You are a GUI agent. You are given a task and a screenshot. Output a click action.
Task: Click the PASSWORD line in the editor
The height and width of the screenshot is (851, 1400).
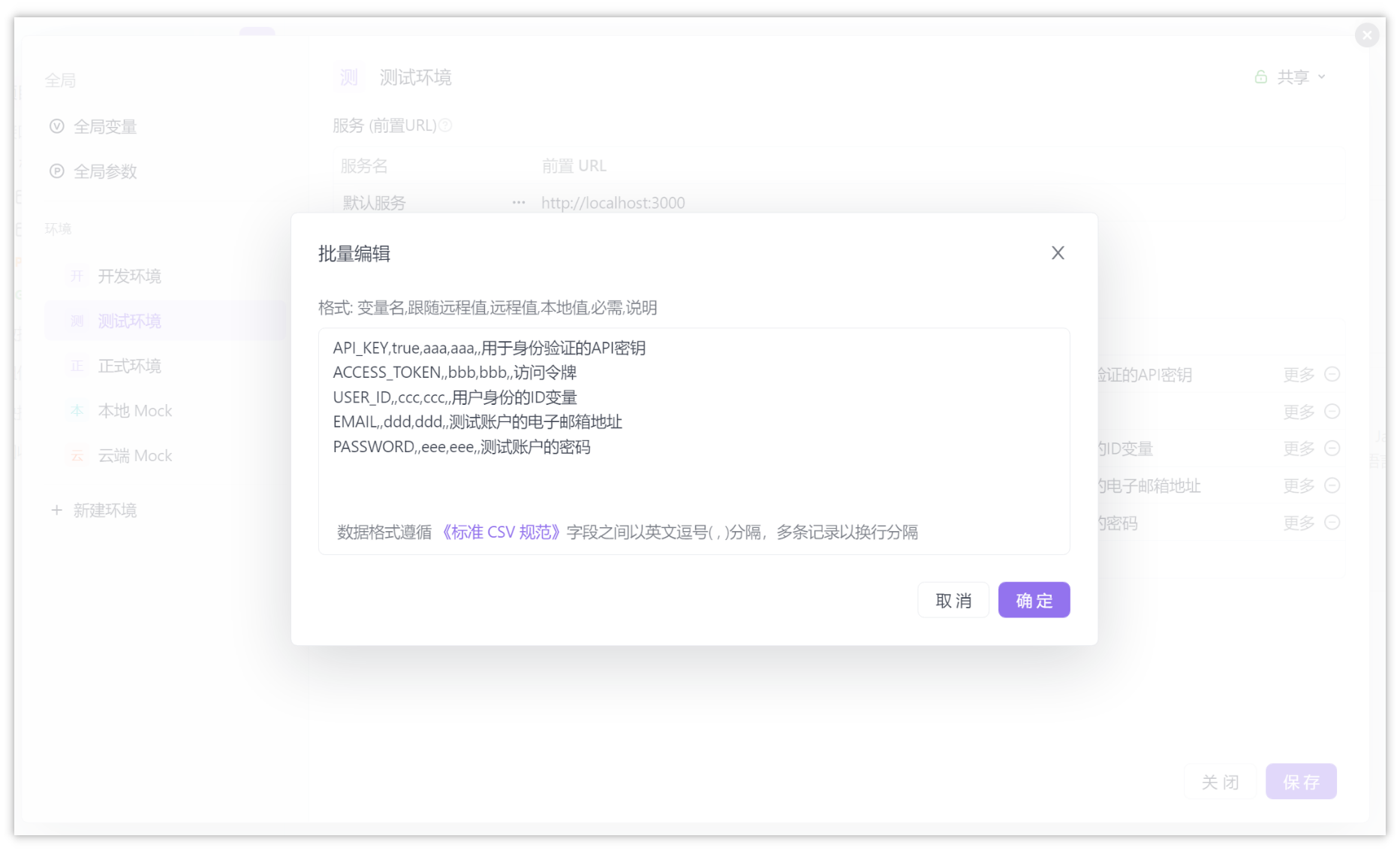[x=462, y=447]
